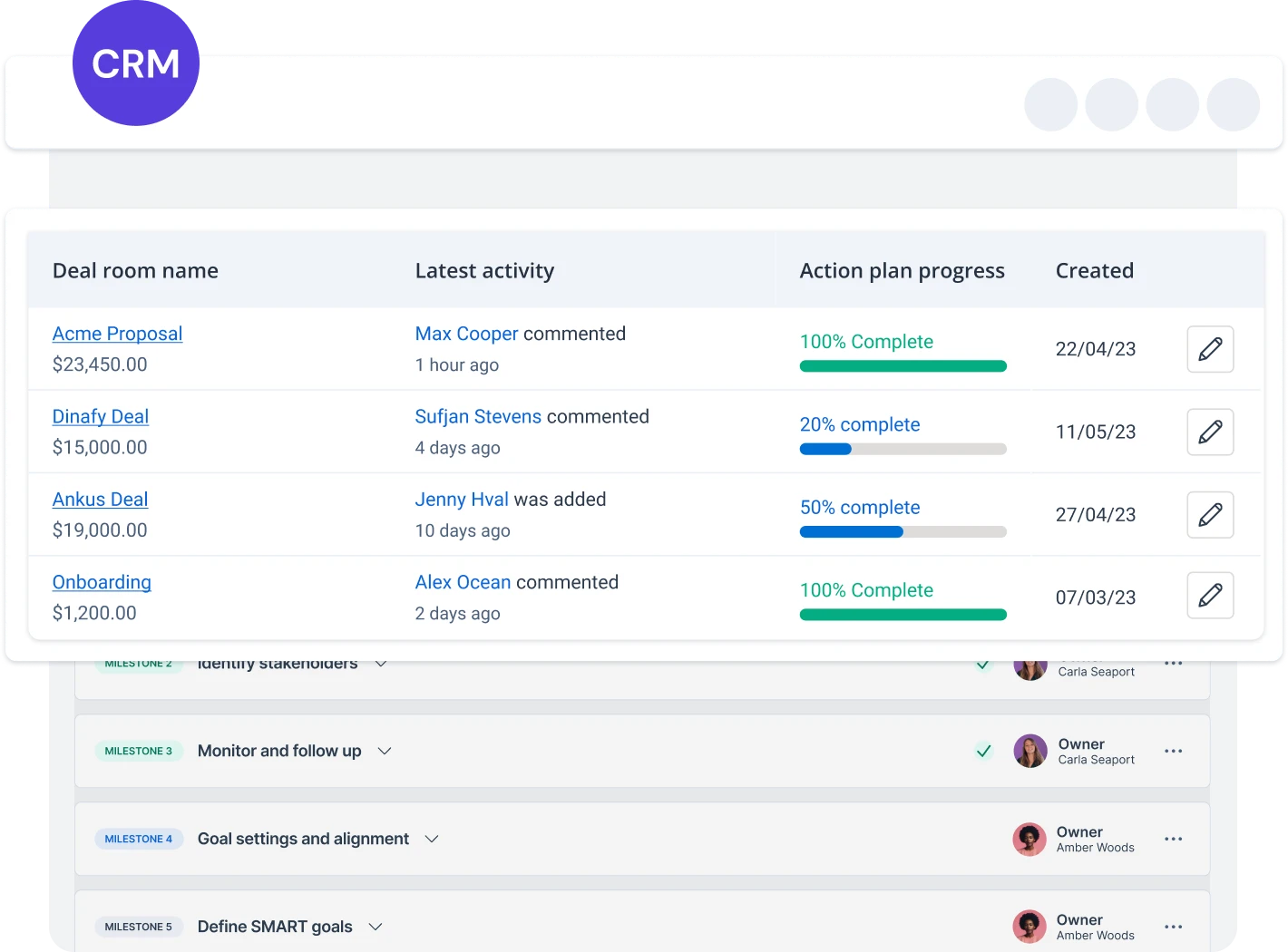Select the edit icon beside Dinafy Deal row

(1210, 432)
